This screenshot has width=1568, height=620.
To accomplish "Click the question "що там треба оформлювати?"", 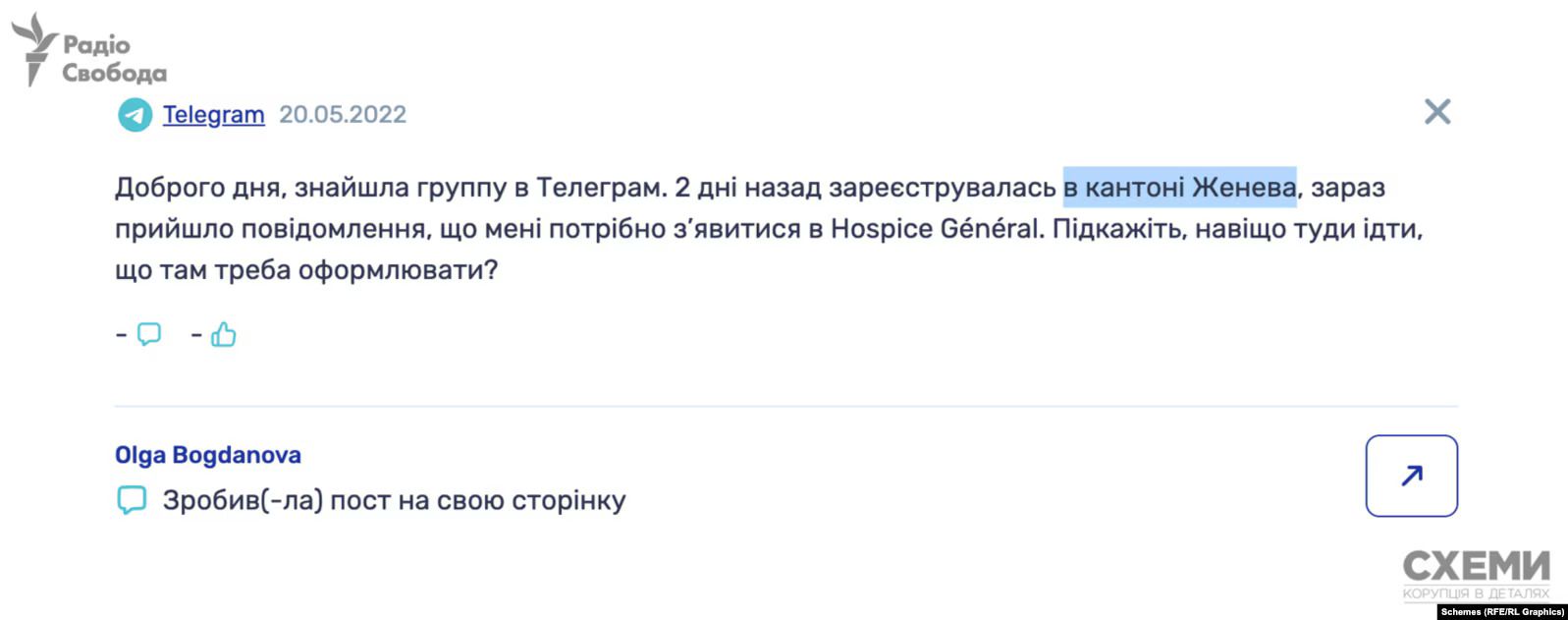I will 306,270.
